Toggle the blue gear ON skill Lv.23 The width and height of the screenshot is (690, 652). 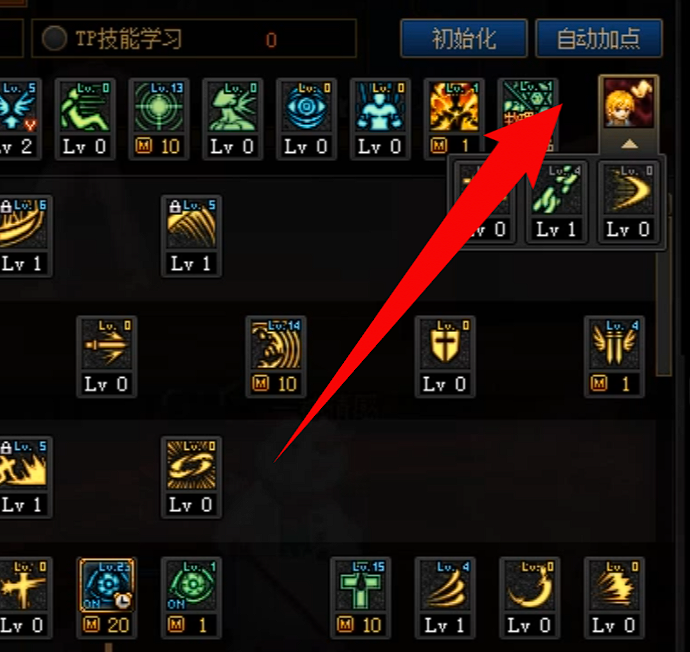pyautogui.click(x=107, y=586)
